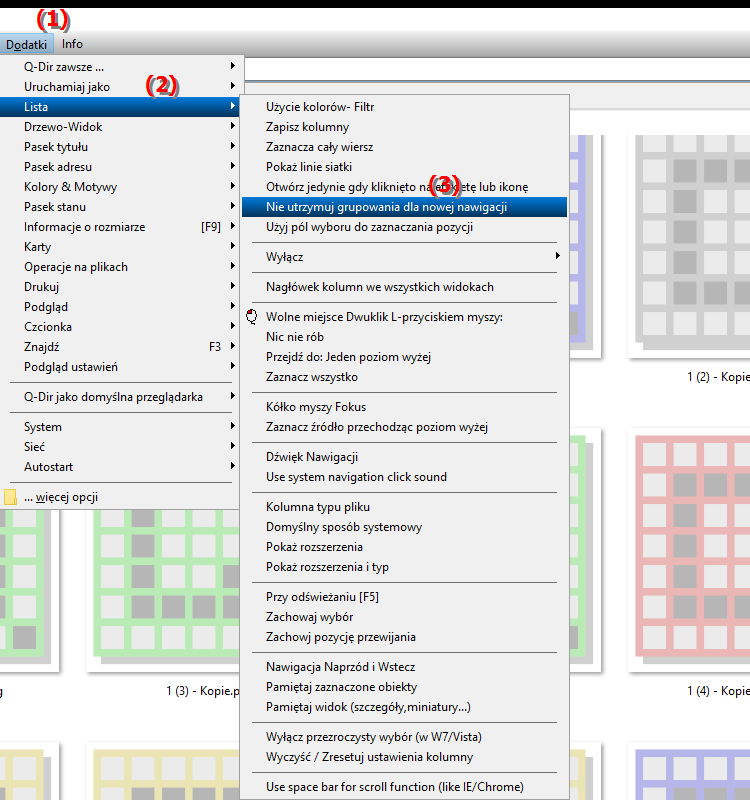Open the Dodatki menu
This screenshot has height=800, width=750.
pos(26,44)
